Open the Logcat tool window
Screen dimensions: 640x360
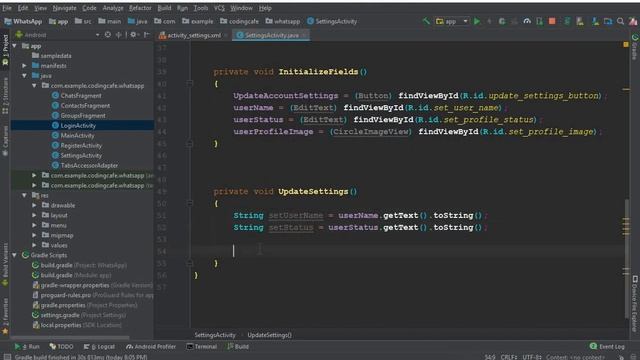(99, 347)
